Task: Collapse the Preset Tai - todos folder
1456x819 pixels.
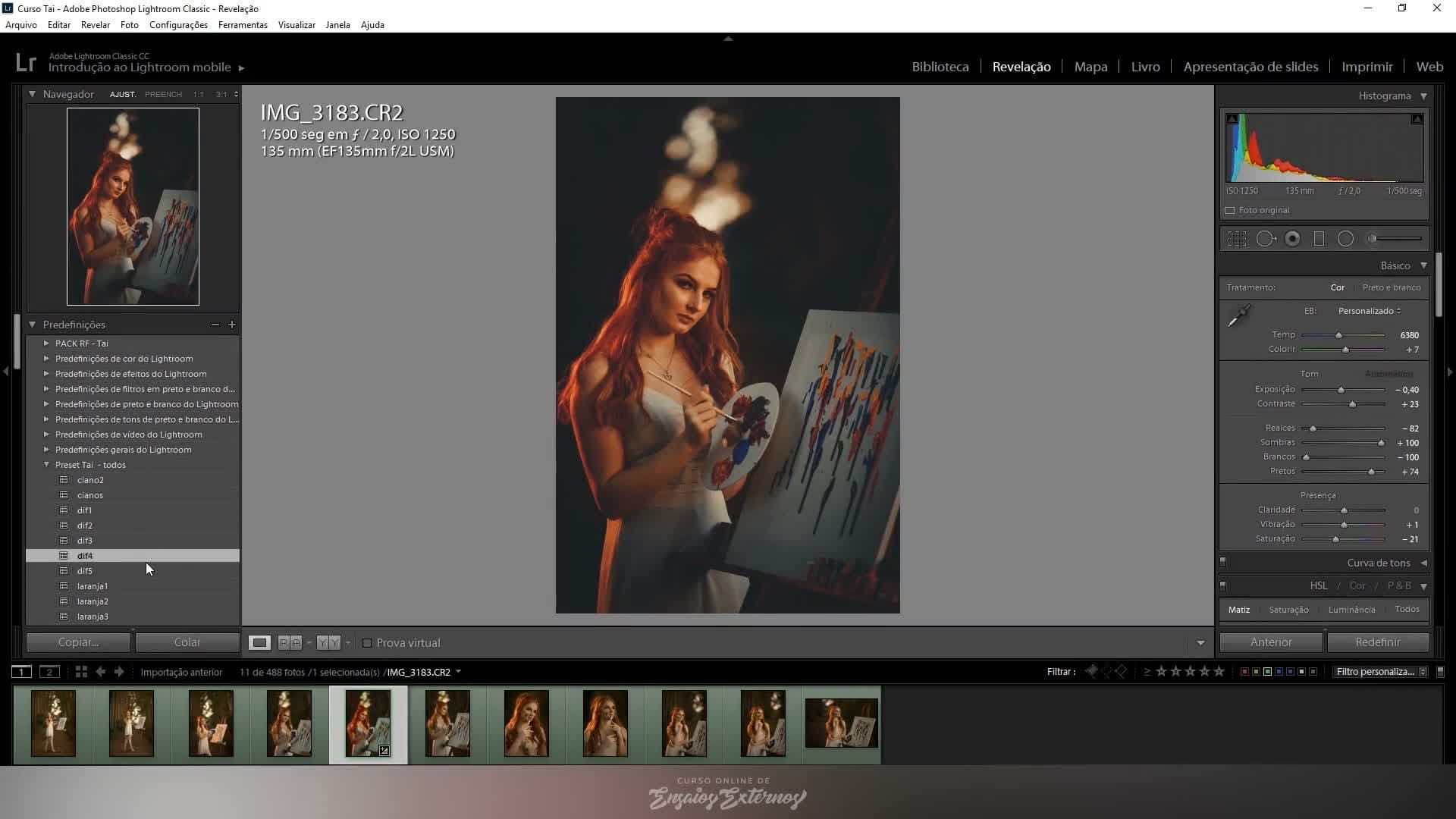Action: (46, 465)
